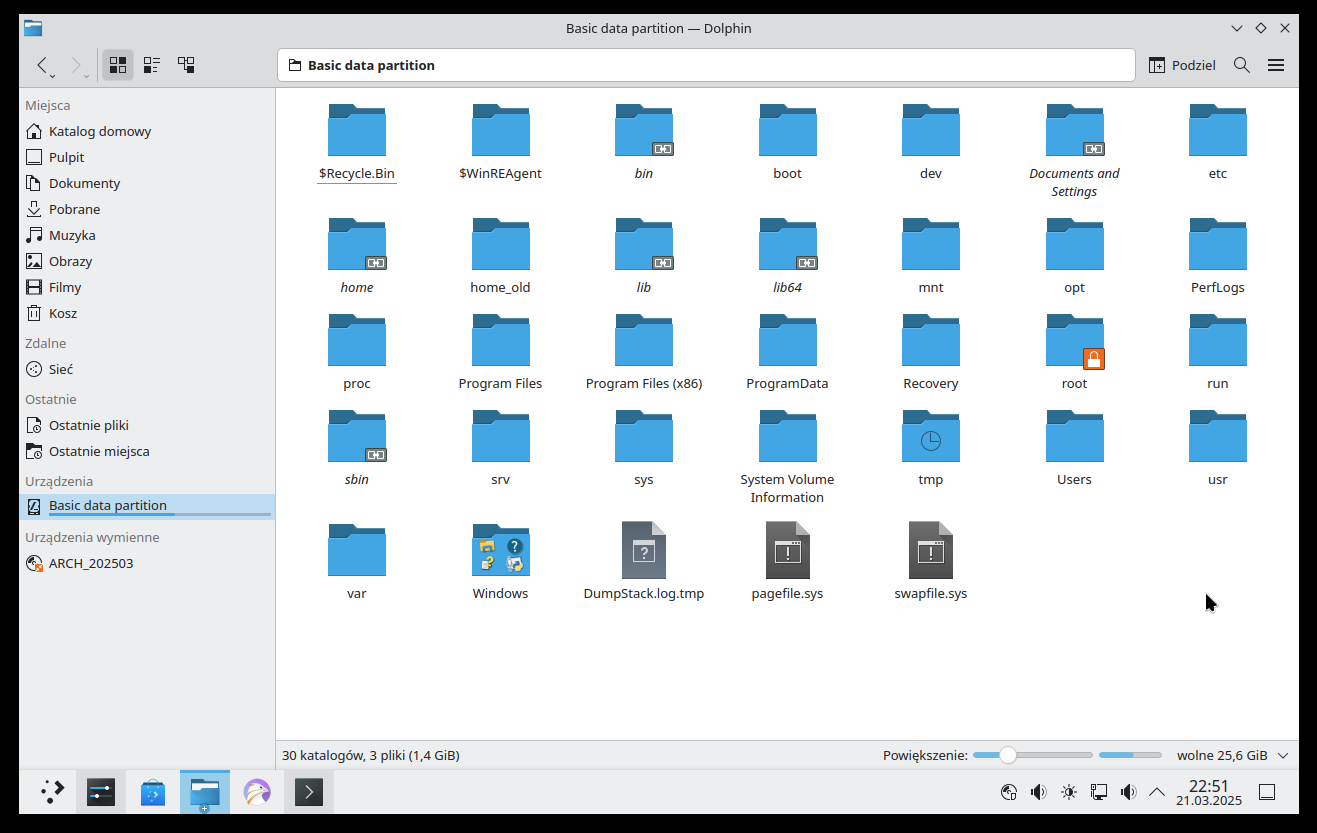Go to Pulpit in sidebar

coord(146,157)
